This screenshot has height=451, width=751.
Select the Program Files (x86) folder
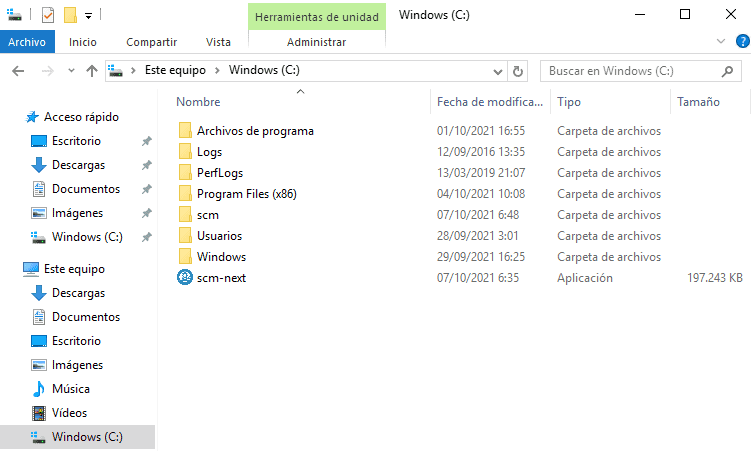click(247, 194)
